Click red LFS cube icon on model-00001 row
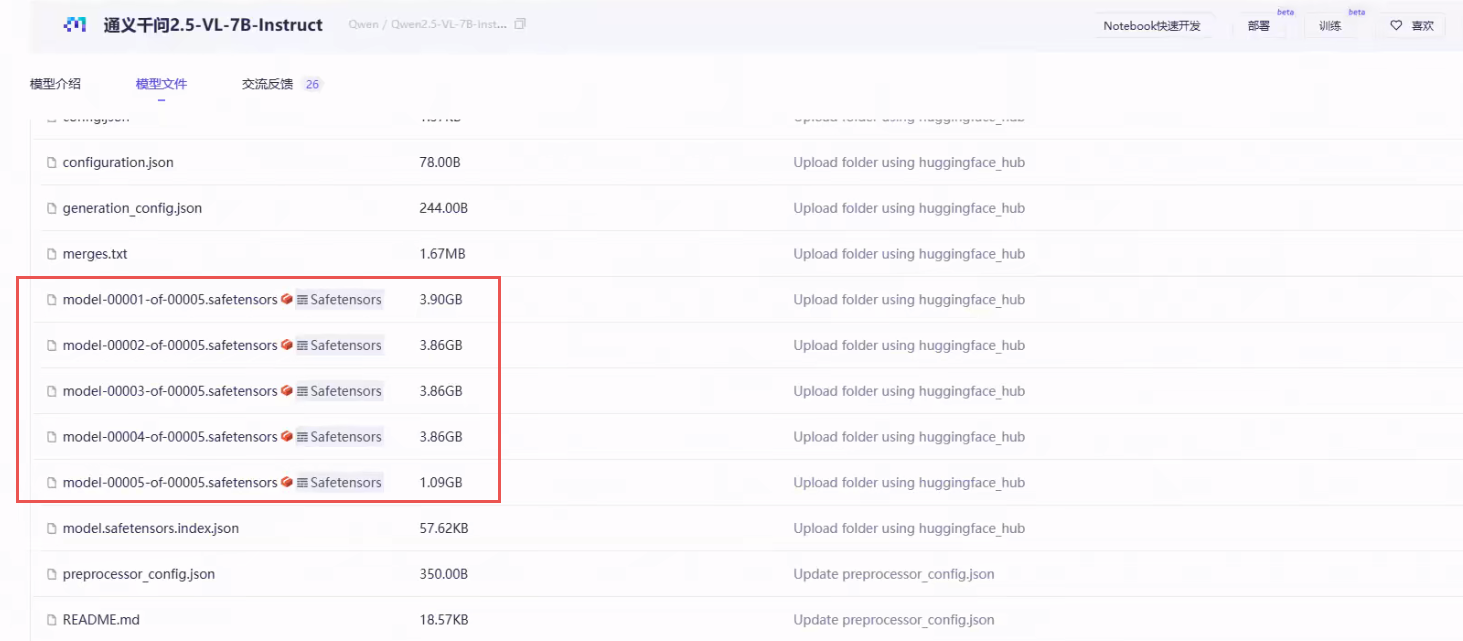Image resolution: width=1463 pixels, height=641 pixels. point(287,299)
